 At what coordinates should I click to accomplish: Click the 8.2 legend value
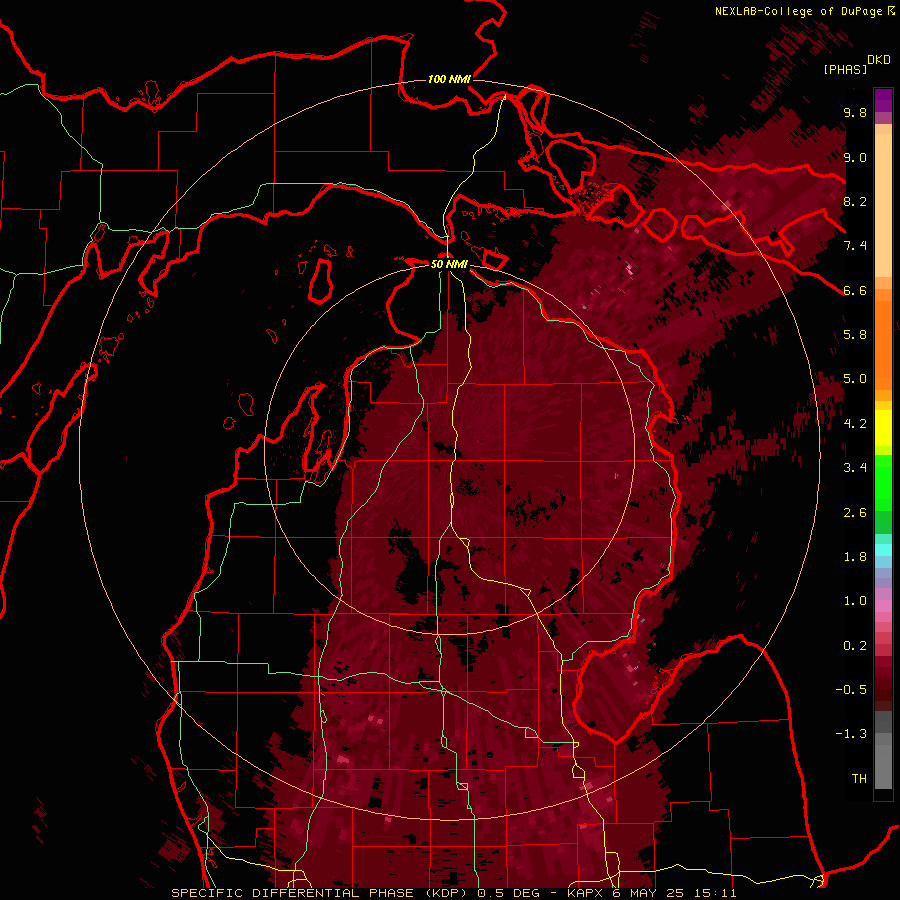[855, 201]
